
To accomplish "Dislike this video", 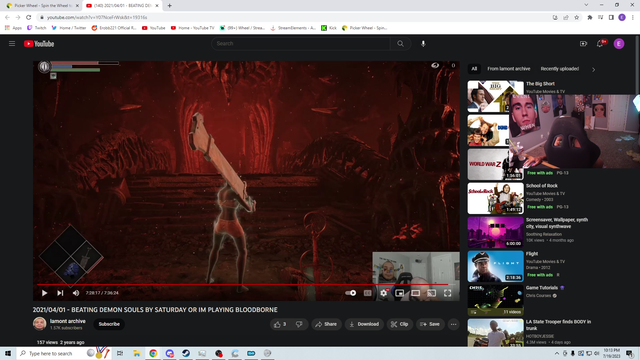I will (x=299, y=324).
